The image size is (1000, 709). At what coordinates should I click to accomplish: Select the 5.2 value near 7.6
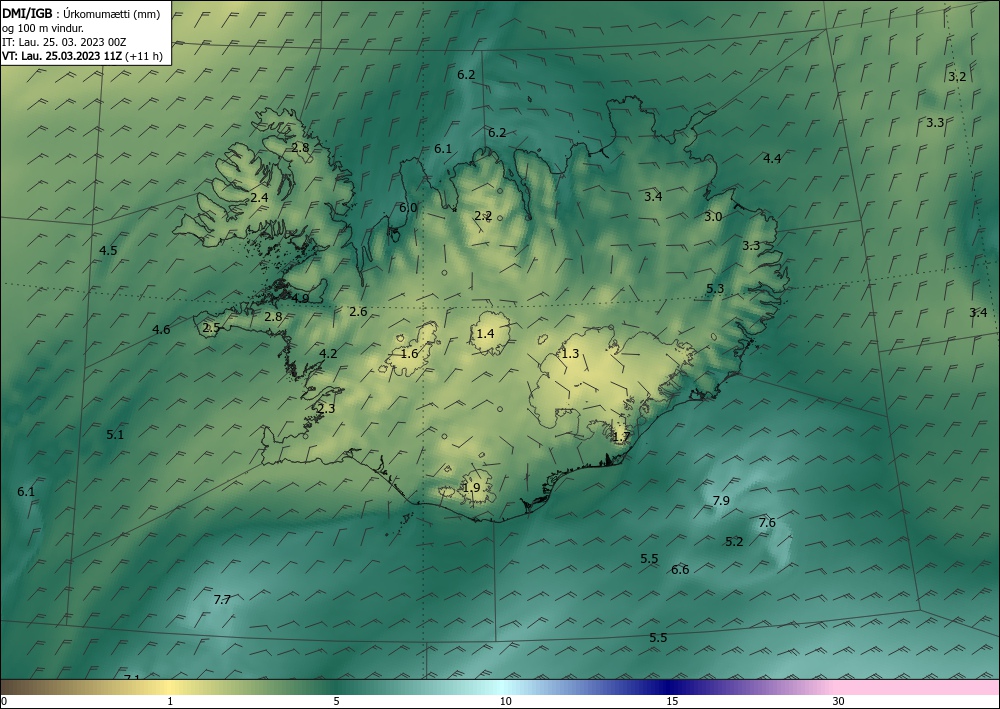point(735,542)
